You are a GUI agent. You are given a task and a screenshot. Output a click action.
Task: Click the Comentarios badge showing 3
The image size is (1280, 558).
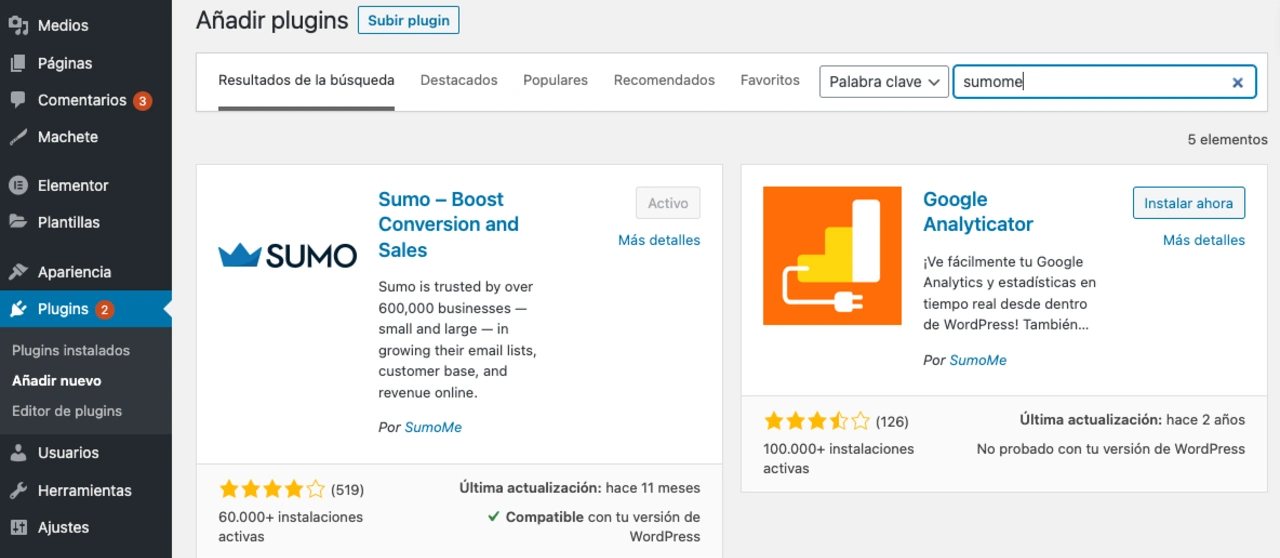tap(142, 100)
